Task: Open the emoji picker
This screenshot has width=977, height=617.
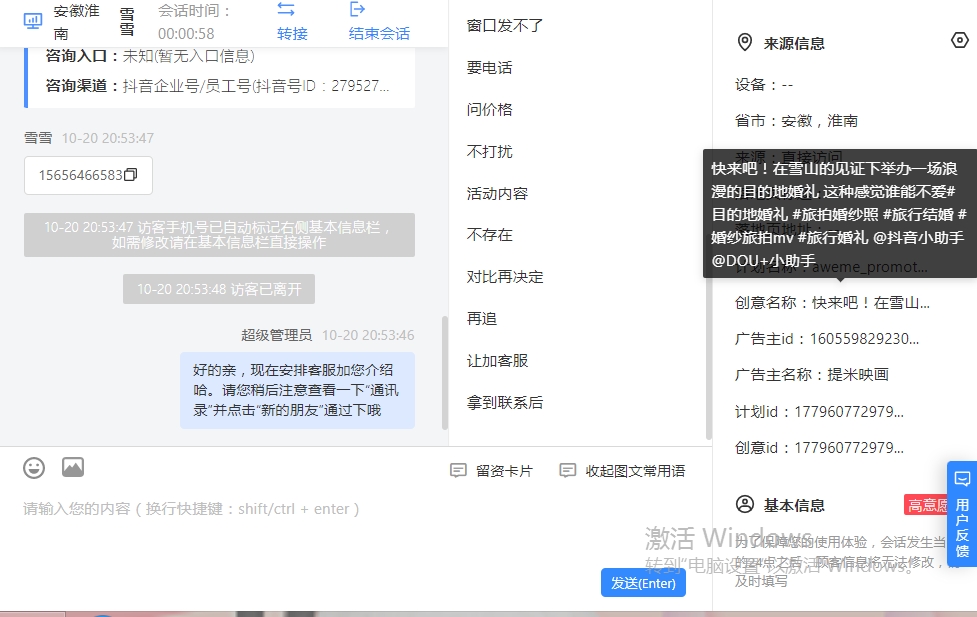Action: (34, 468)
